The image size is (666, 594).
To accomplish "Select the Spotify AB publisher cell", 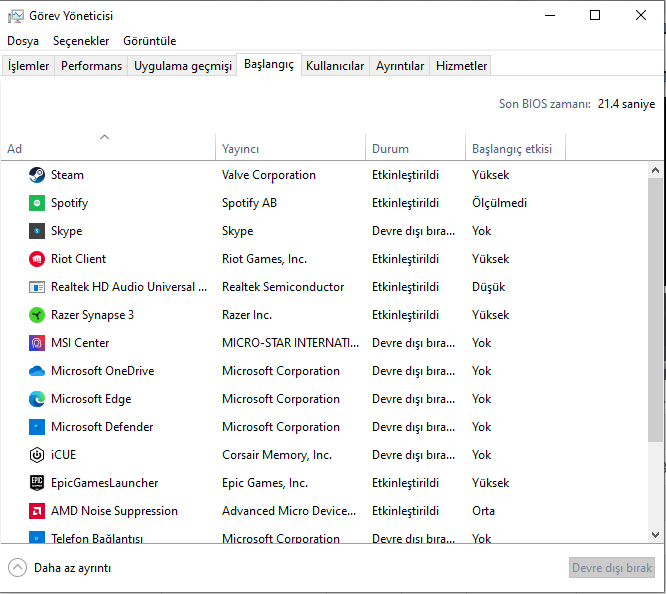I will point(249,203).
